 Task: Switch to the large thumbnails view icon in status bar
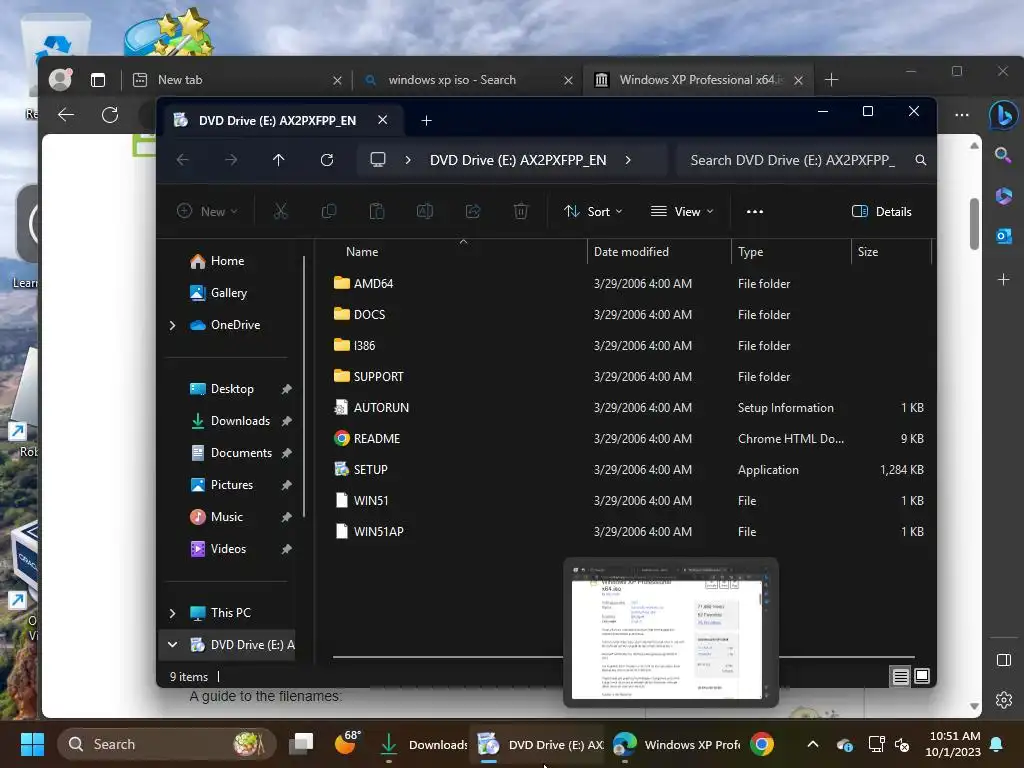(x=921, y=676)
